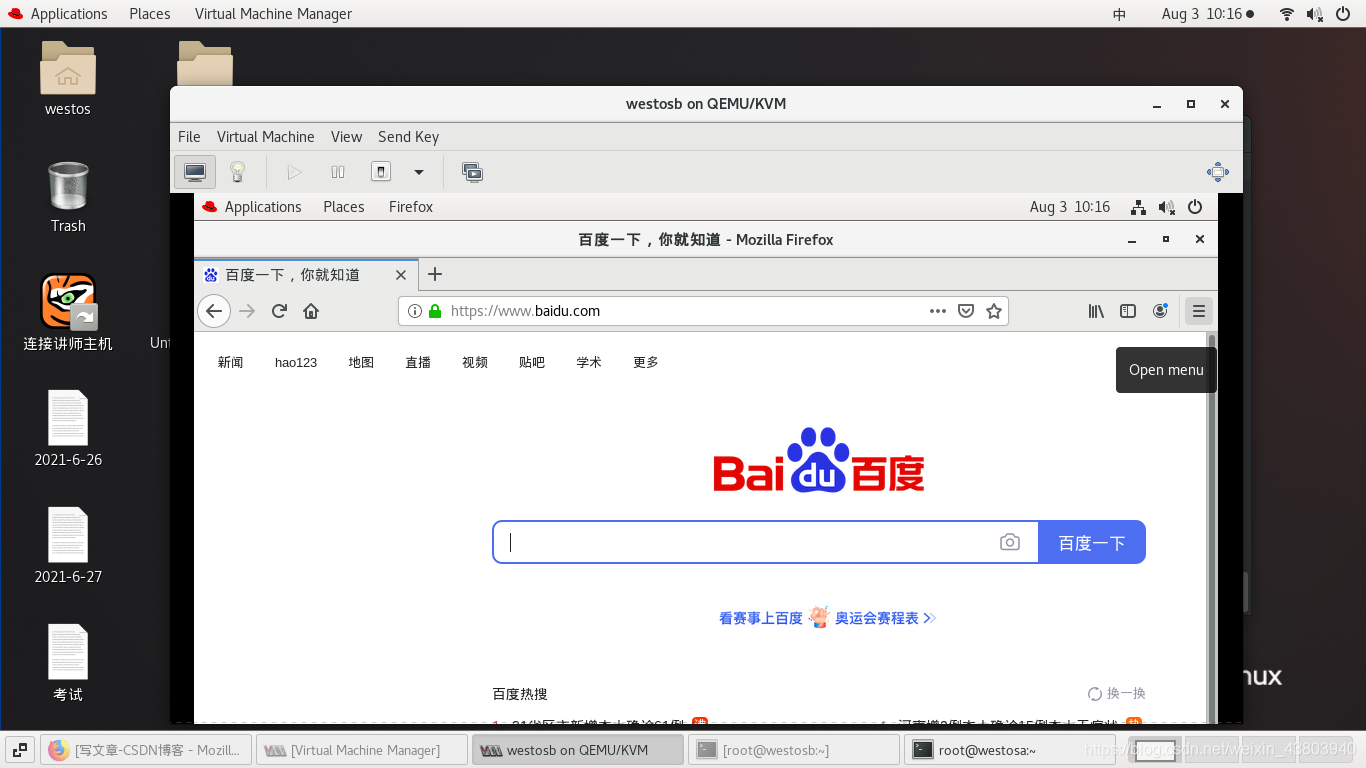Open 新闻 link on Baidu
Viewport: 1366px width, 768px height.
[231, 362]
